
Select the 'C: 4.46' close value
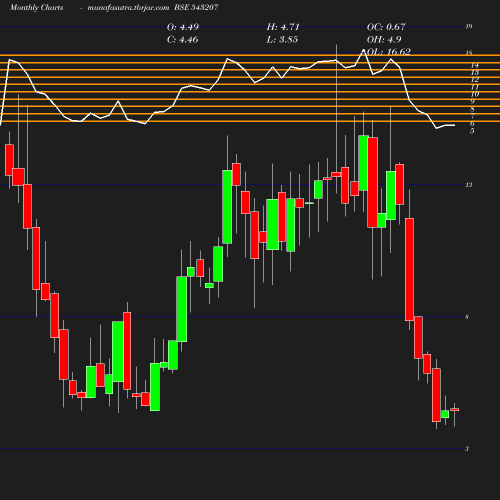coord(182,40)
